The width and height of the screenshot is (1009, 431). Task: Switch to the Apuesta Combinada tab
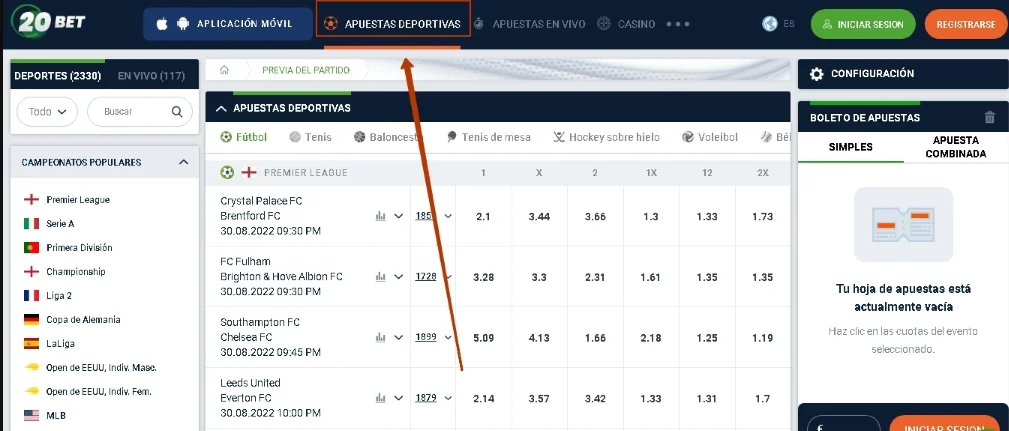[x=956, y=147]
